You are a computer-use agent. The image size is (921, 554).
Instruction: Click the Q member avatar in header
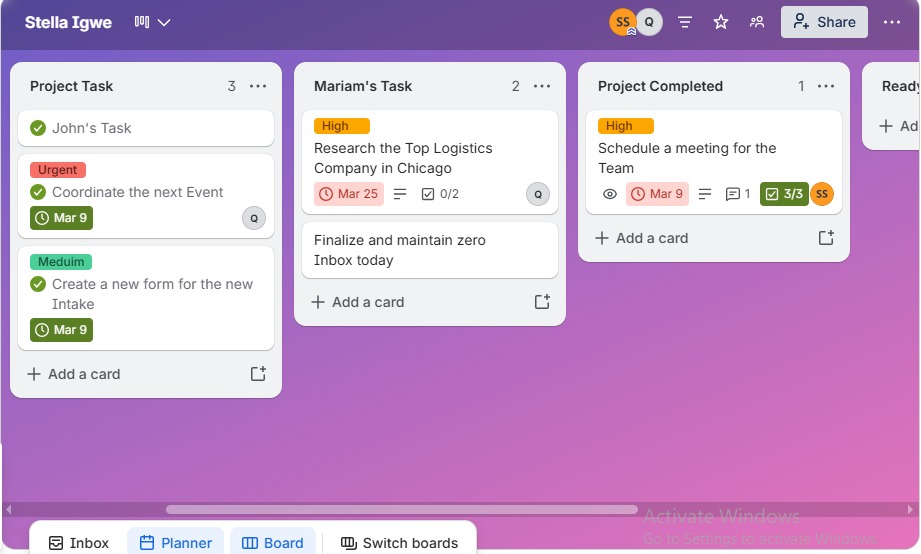click(x=649, y=22)
